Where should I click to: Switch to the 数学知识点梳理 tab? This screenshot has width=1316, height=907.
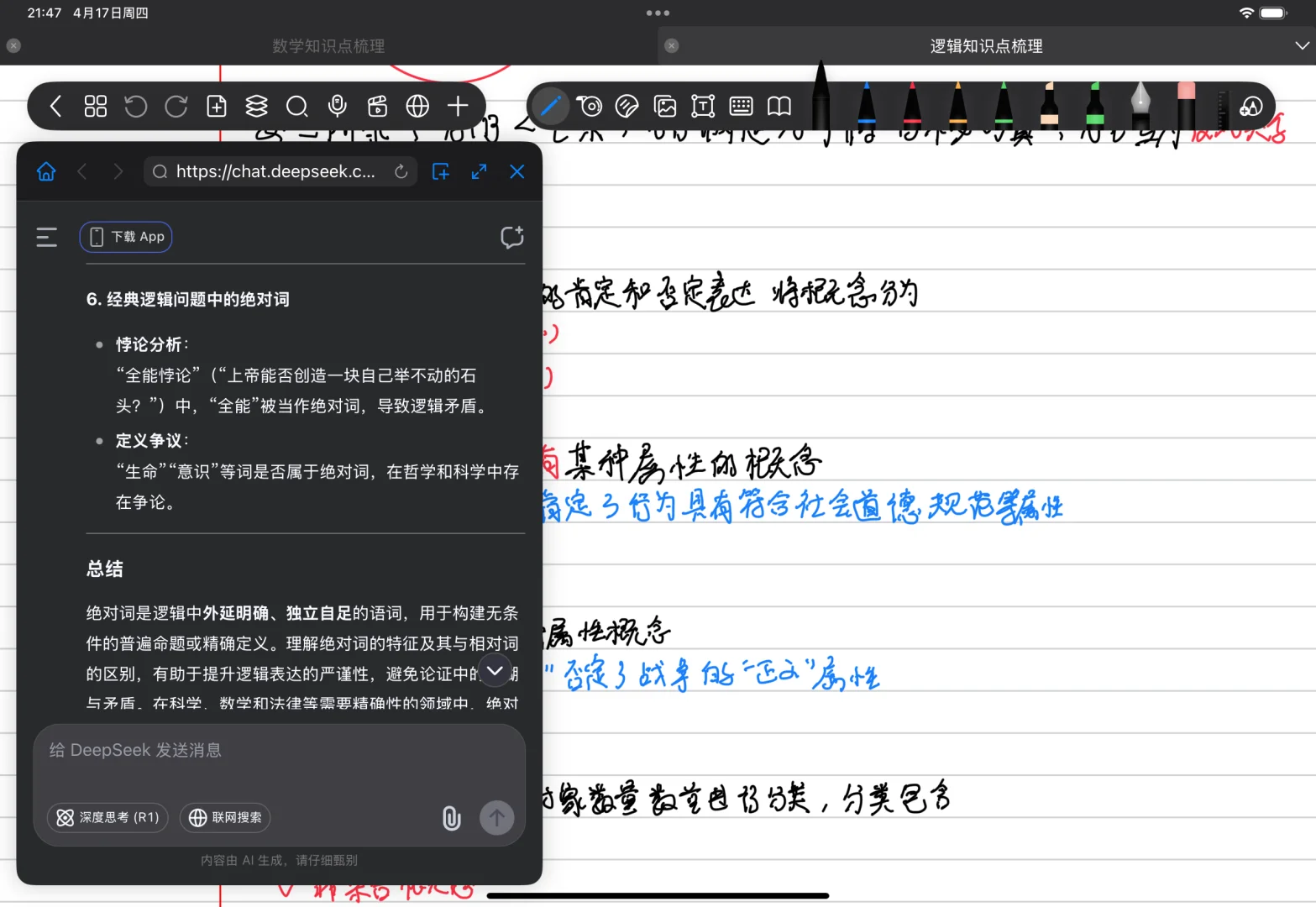point(328,45)
